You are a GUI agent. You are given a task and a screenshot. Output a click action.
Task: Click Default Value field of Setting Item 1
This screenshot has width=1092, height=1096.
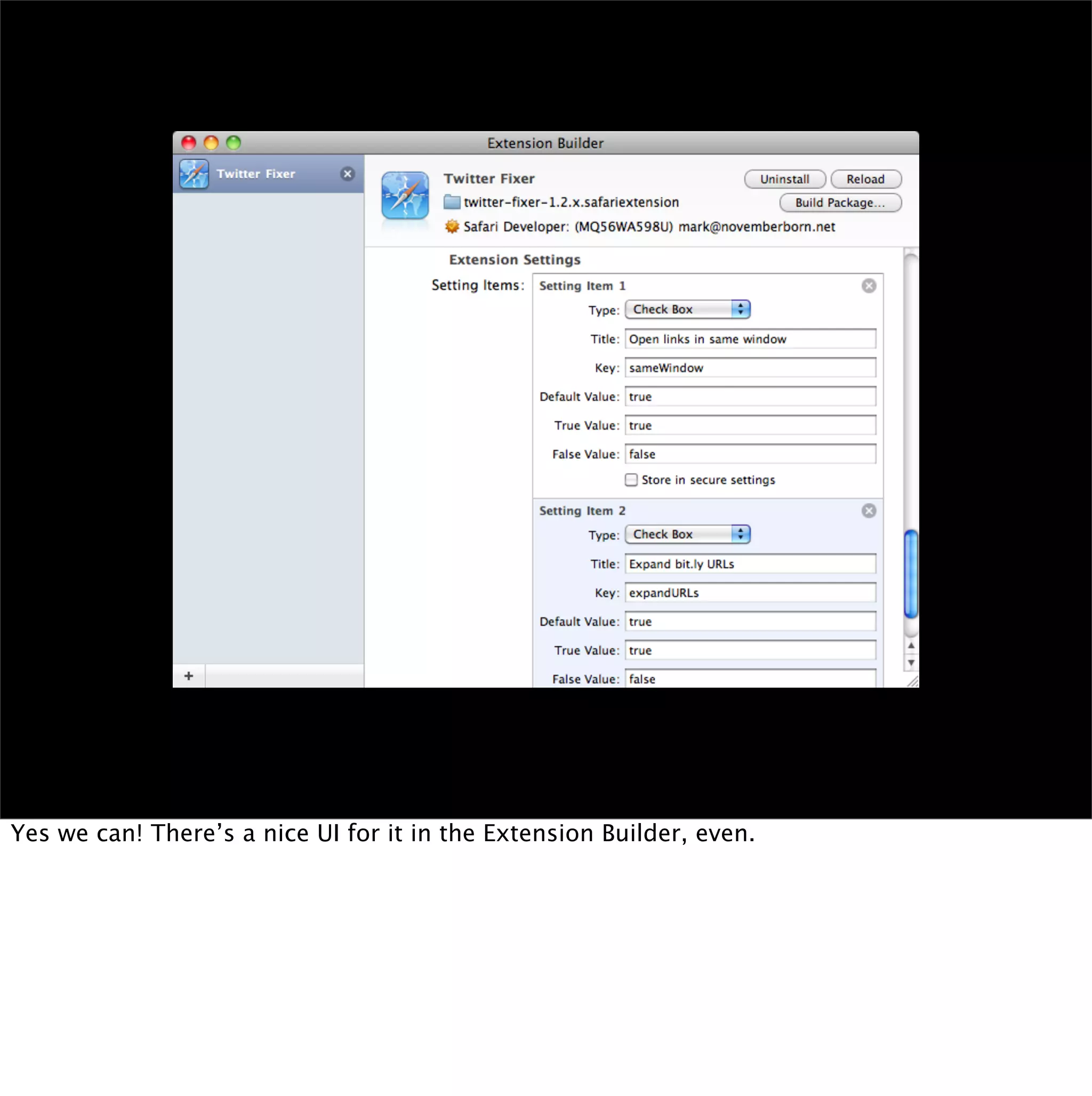pyautogui.click(x=750, y=397)
